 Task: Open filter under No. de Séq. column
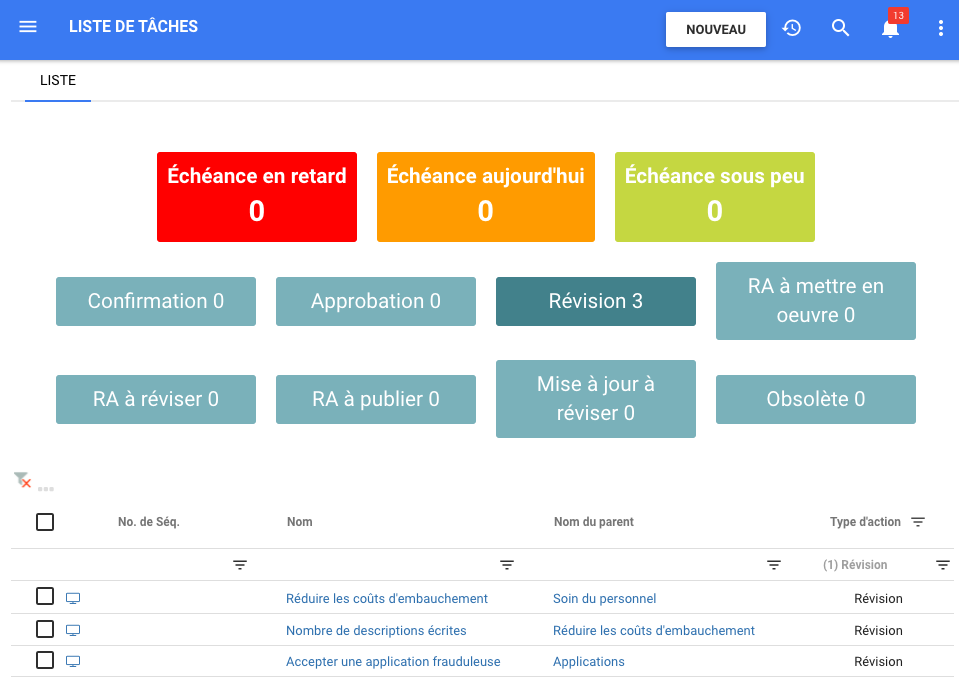[240, 565]
